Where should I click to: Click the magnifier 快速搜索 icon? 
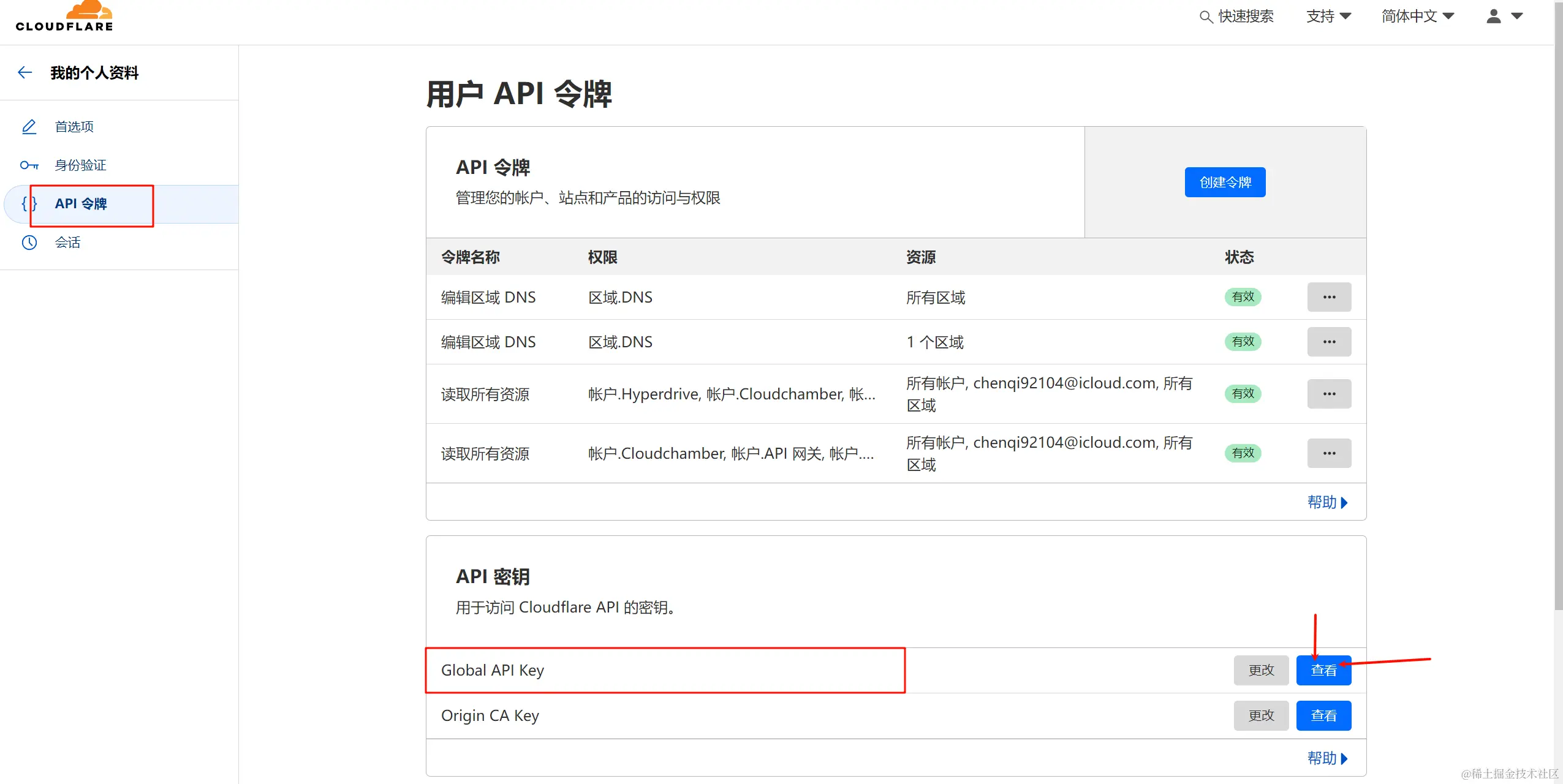pyautogui.click(x=1205, y=17)
